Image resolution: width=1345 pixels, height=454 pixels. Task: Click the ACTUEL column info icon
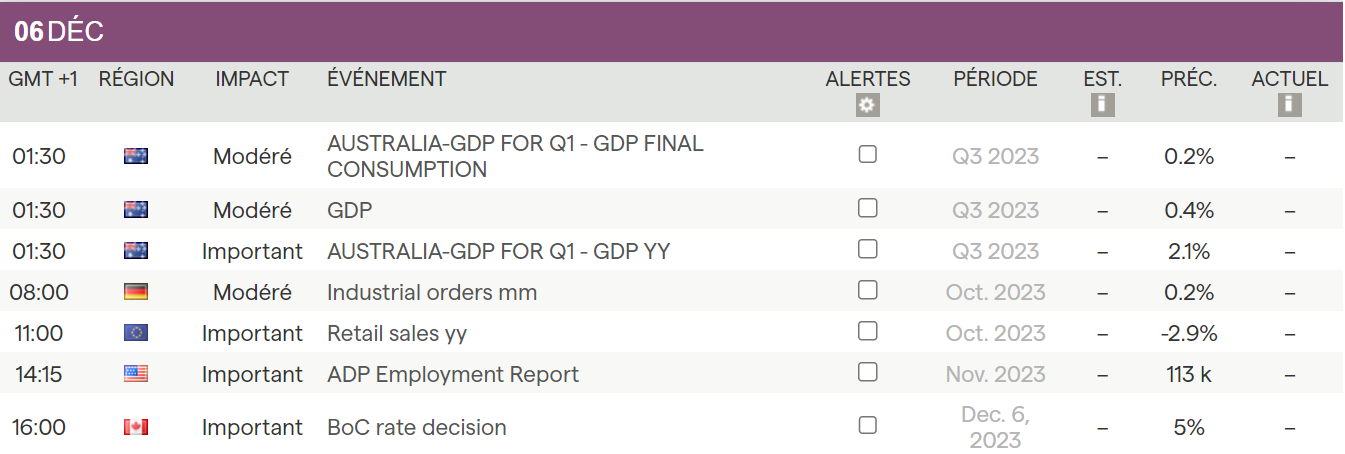click(x=1290, y=104)
